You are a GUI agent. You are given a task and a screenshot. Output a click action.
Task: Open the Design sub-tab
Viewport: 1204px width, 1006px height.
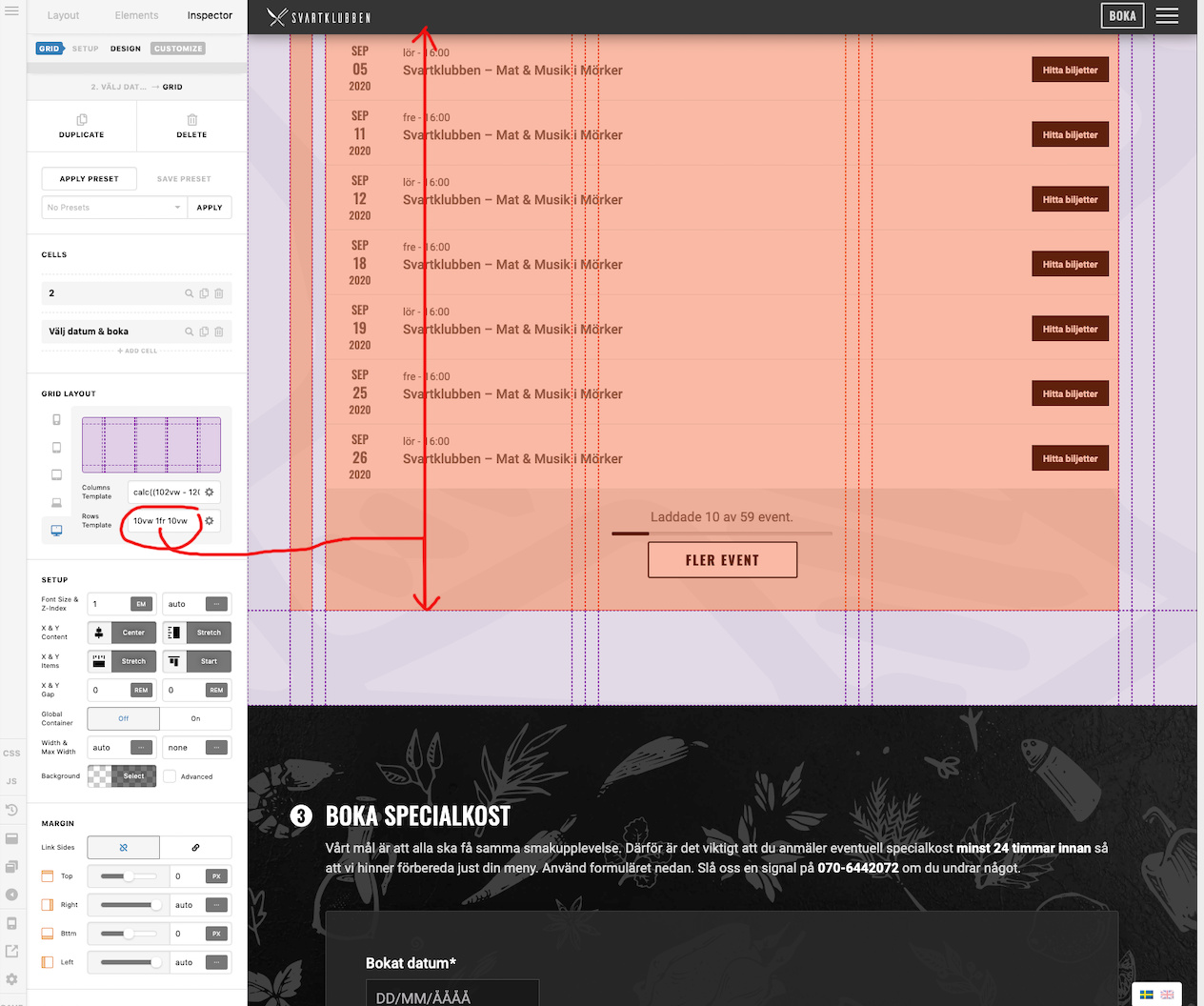pos(126,49)
